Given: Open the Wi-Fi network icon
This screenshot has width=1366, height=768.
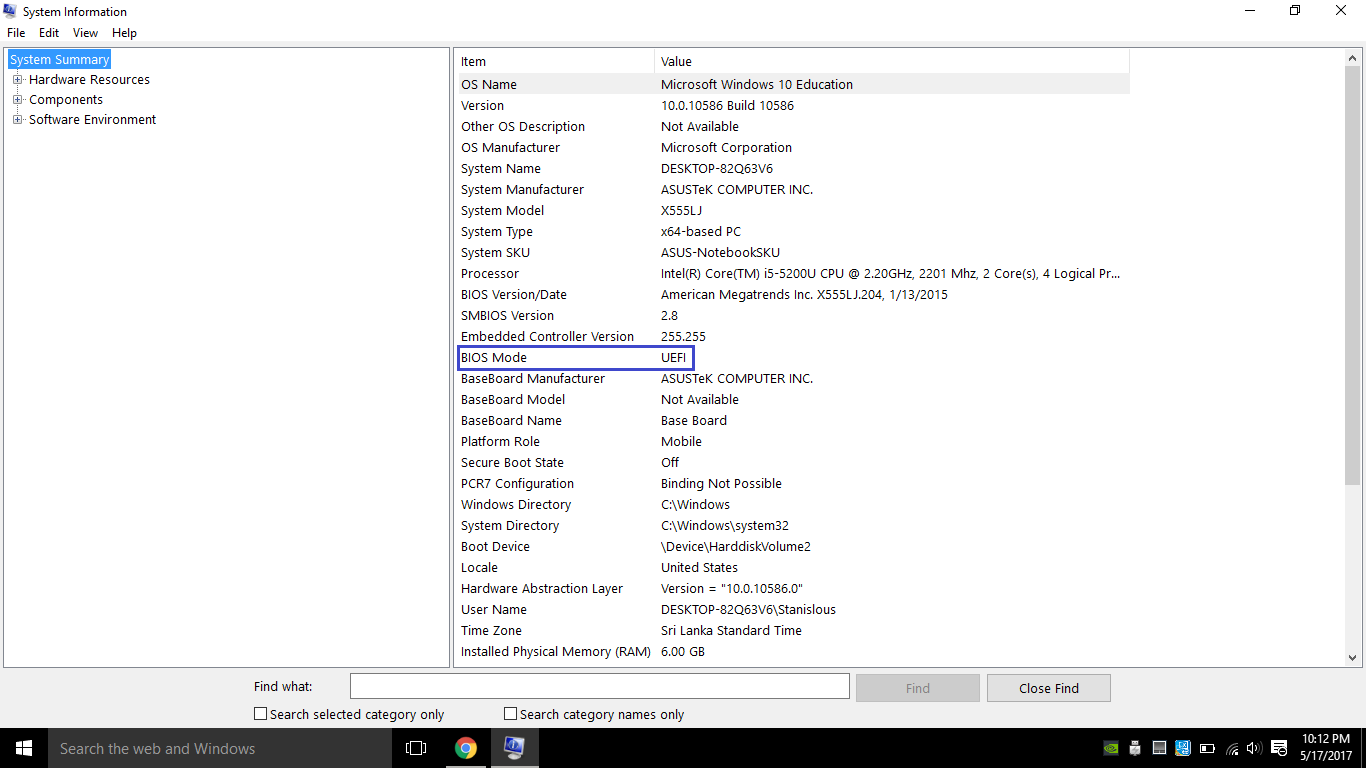Looking at the screenshot, I should (x=1232, y=748).
